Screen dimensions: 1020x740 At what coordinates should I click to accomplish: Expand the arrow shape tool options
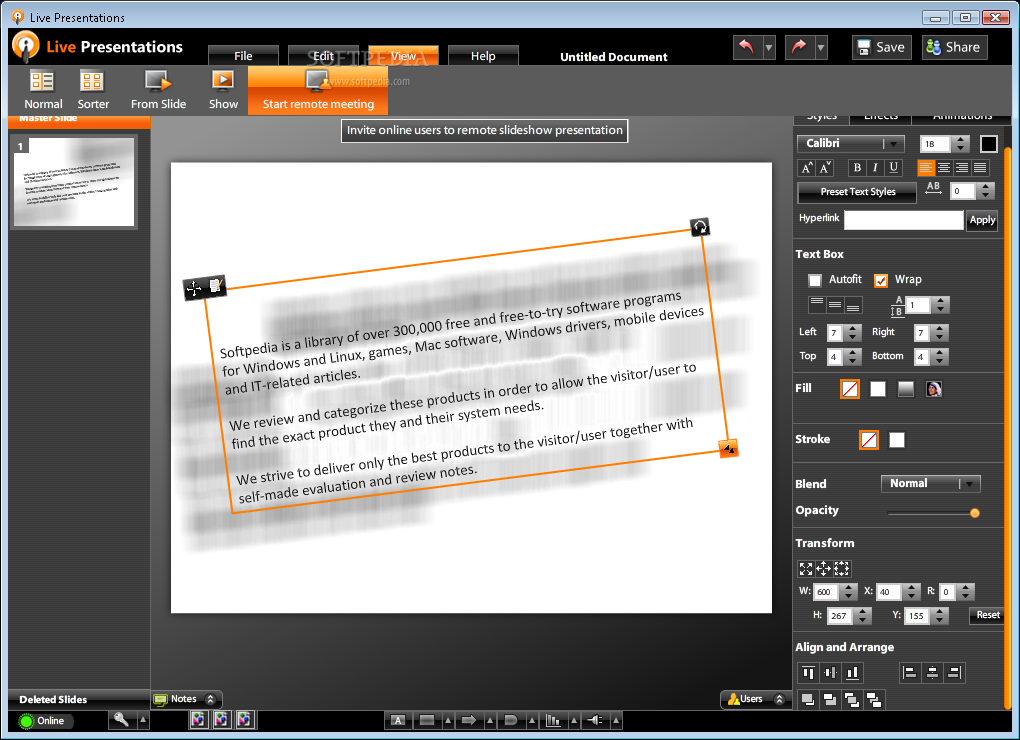(490, 720)
